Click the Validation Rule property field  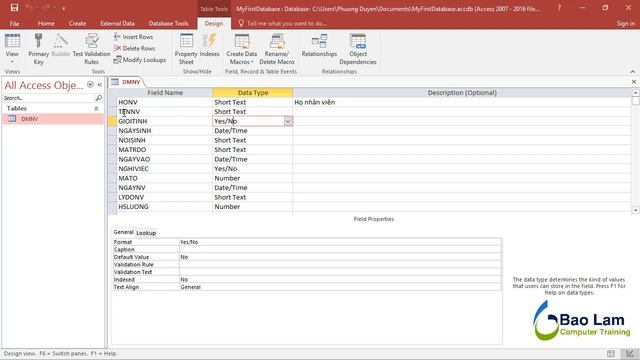pos(340,264)
